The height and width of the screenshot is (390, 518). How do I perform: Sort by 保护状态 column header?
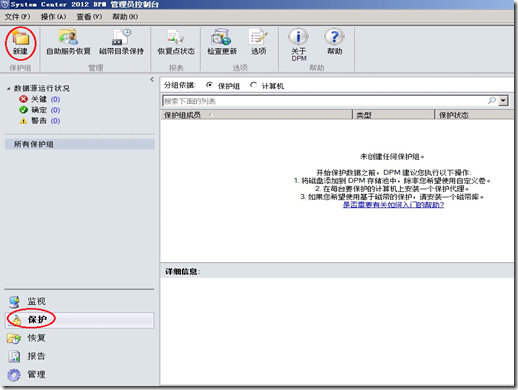click(x=474, y=115)
